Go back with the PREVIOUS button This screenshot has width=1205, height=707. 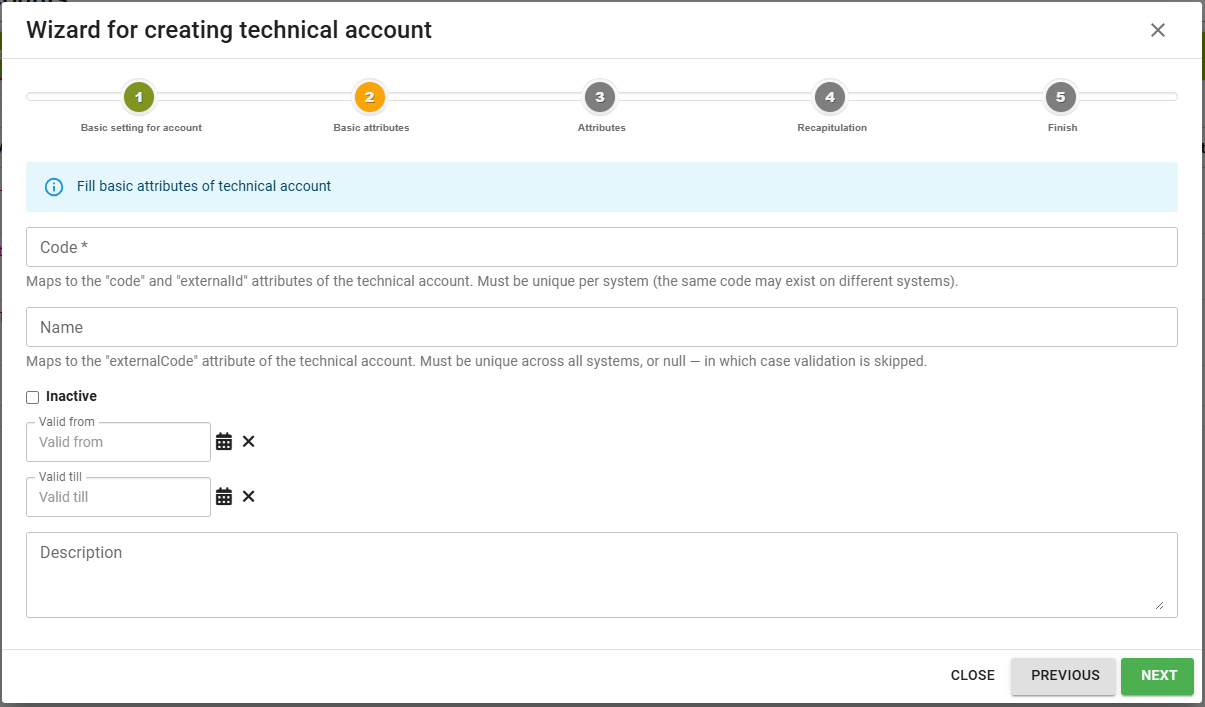pyautogui.click(x=1065, y=676)
